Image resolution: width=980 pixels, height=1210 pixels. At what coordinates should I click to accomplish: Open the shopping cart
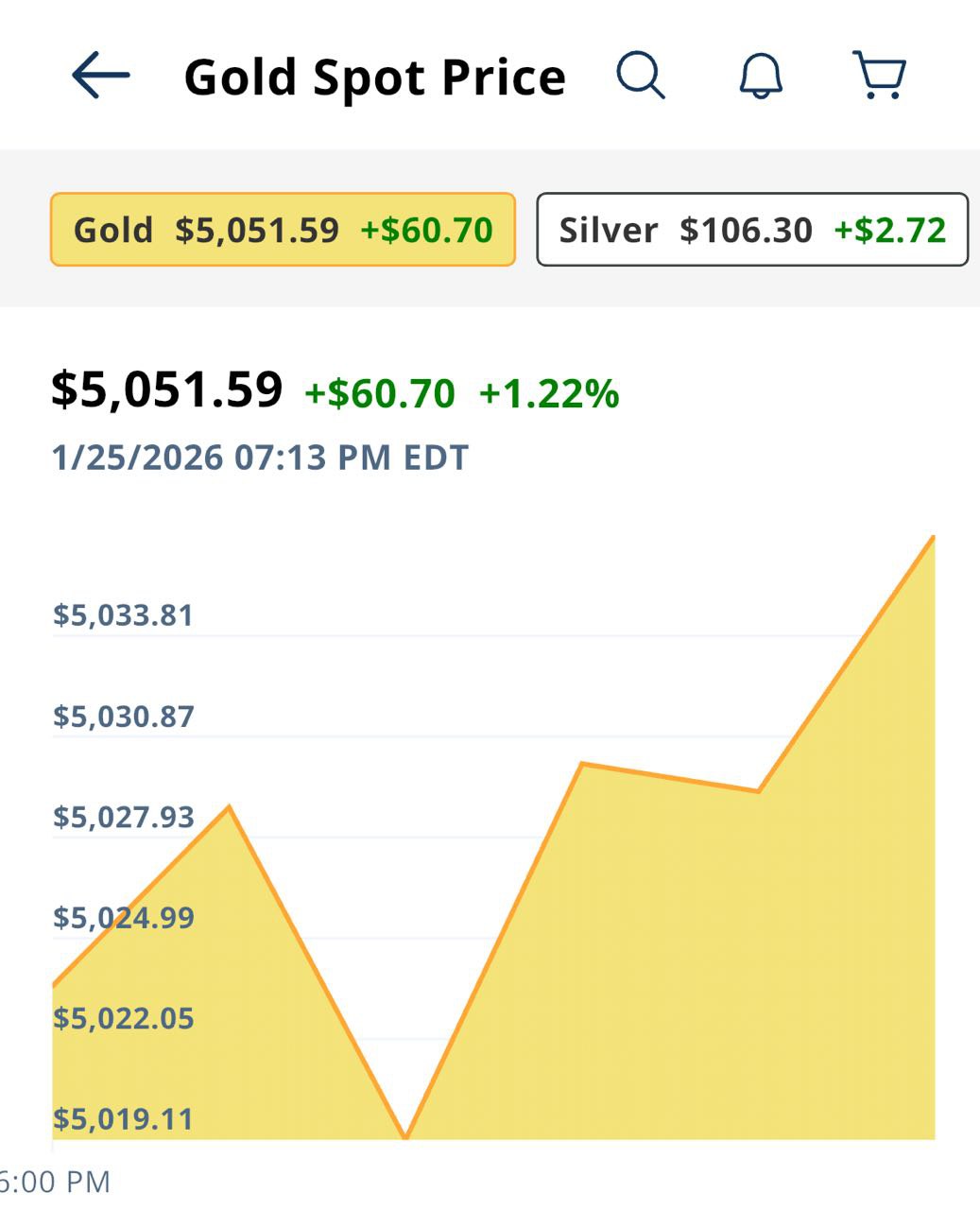tap(879, 75)
